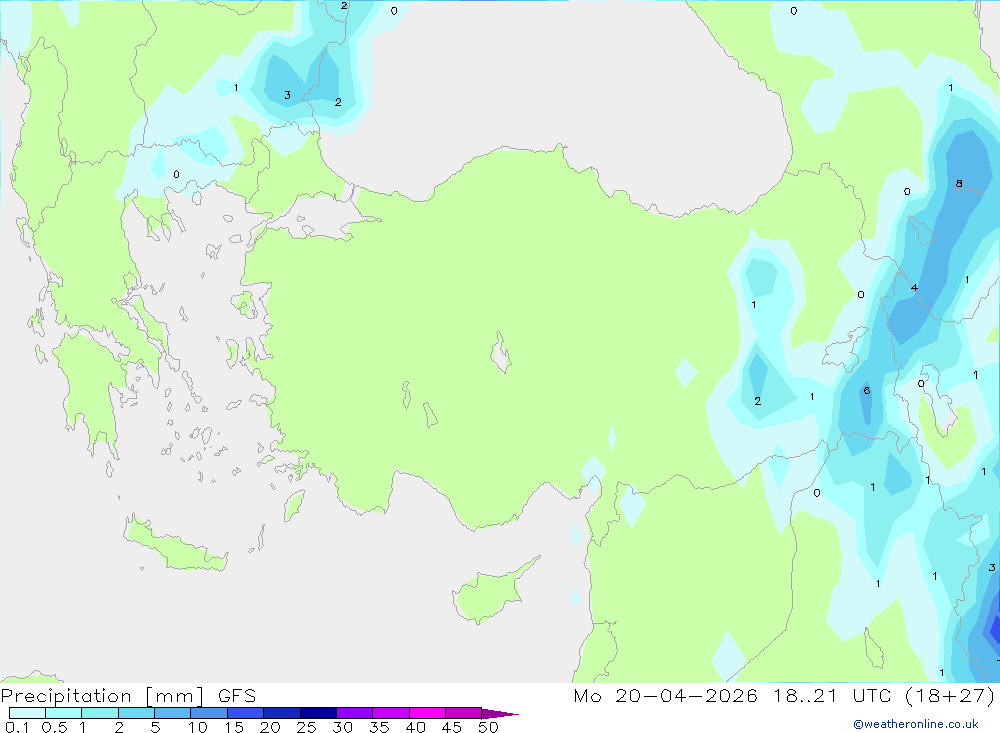Image resolution: width=1000 pixels, height=733 pixels.
Task: Click the 'GFS' model label
Action: point(237,696)
